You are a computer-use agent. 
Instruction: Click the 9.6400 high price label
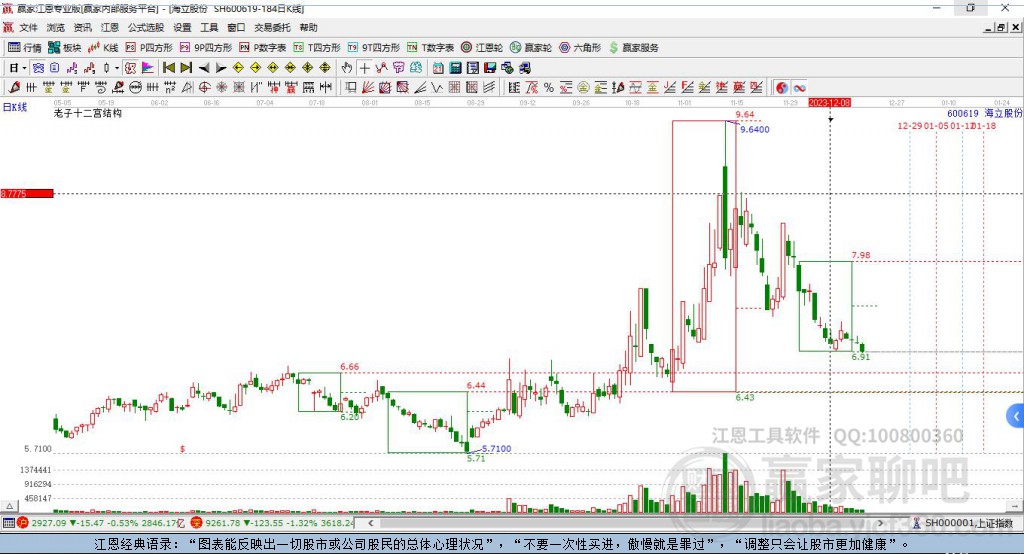[754, 129]
